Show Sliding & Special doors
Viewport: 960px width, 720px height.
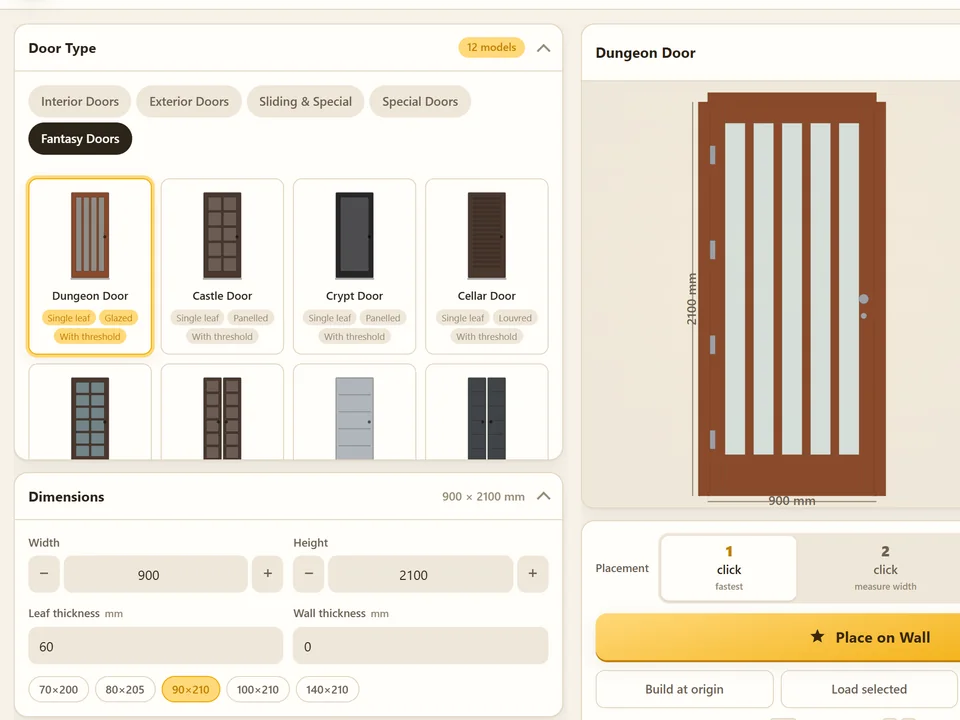pyautogui.click(x=306, y=102)
